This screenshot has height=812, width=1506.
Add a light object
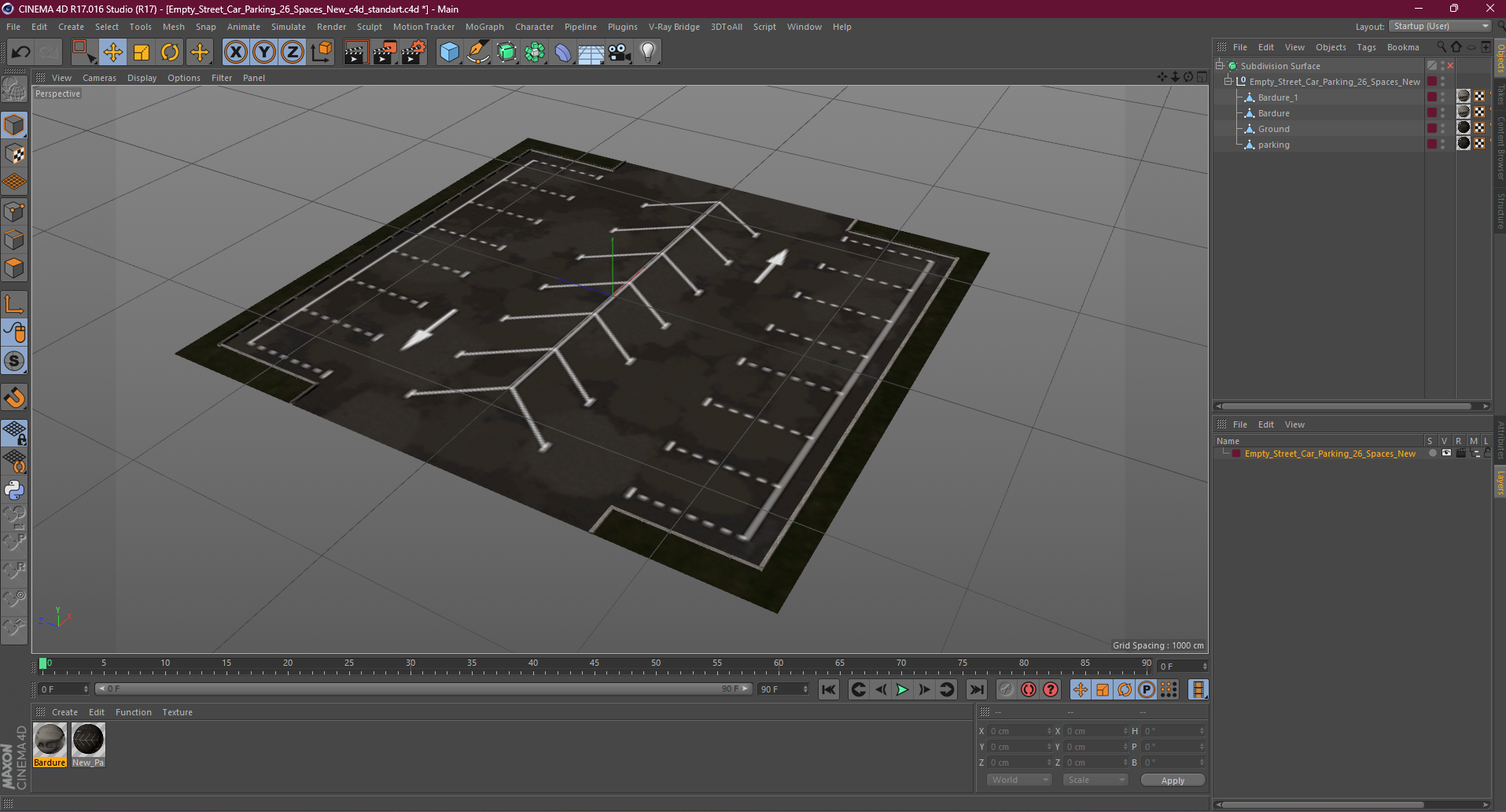[x=648, y=53]
